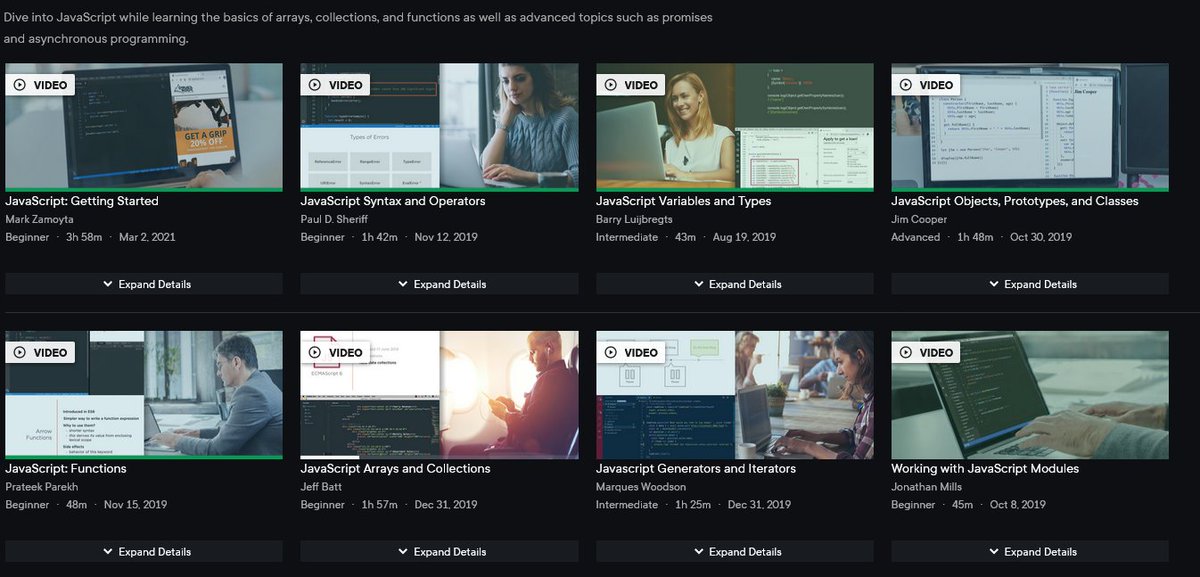Expand details for JavaScript: Functions

point(144,551)
